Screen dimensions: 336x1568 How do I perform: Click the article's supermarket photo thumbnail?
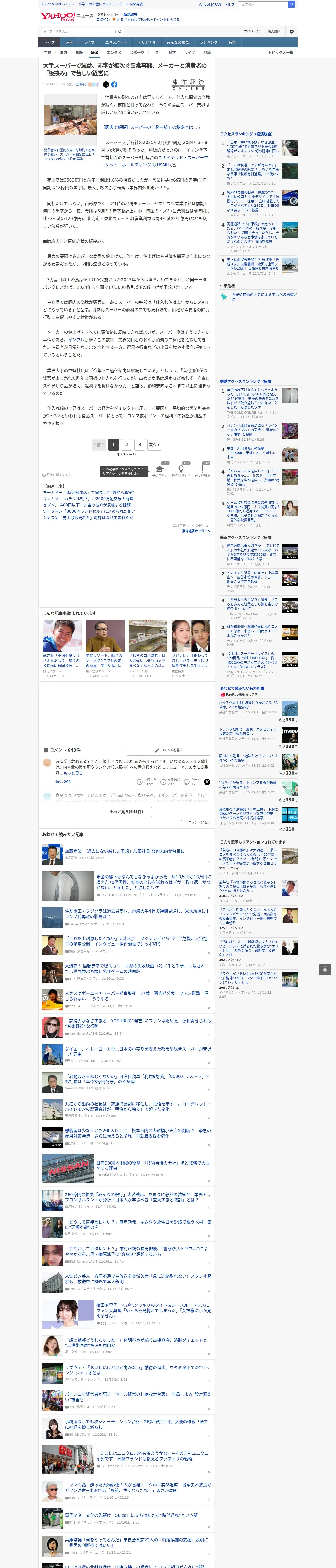(70, 119)
